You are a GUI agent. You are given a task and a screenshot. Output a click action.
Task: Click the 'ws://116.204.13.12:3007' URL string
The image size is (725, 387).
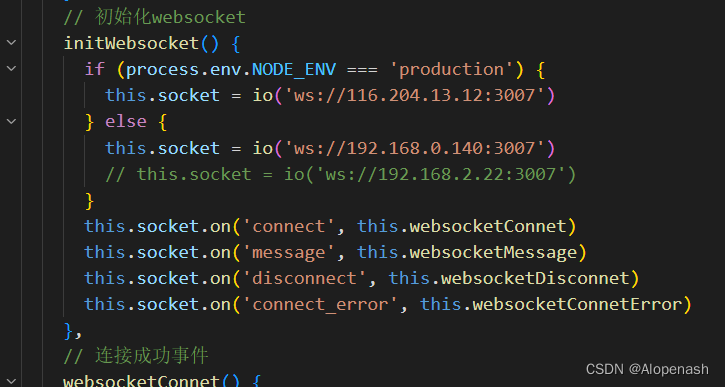[x=415, y=96]
